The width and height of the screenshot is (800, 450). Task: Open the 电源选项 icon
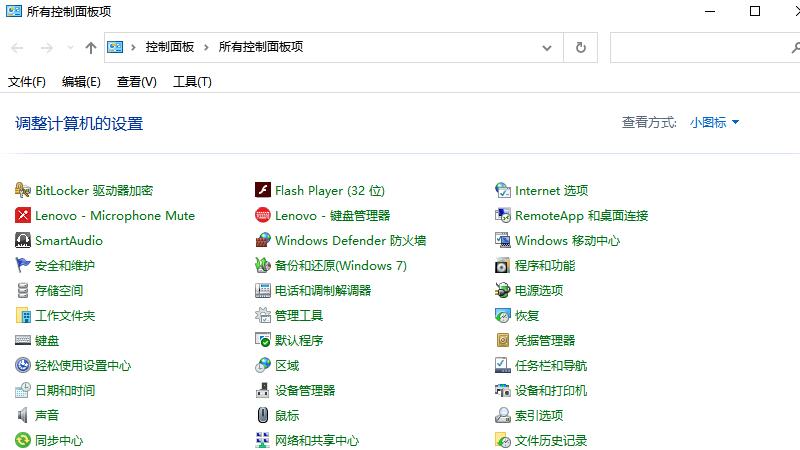tap(503, 290)
